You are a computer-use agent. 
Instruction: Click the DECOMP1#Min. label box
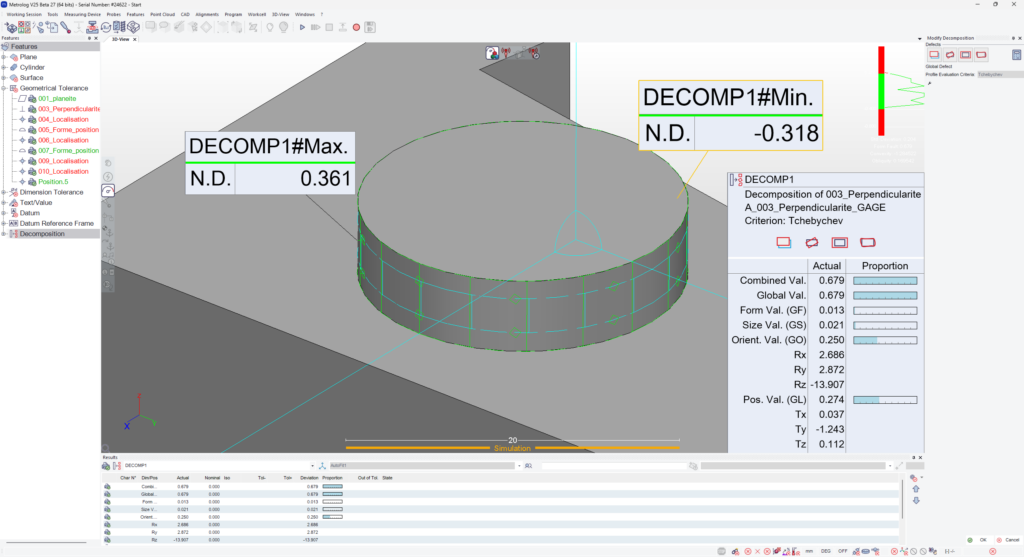pyautogui.click(x=730, y=116)
